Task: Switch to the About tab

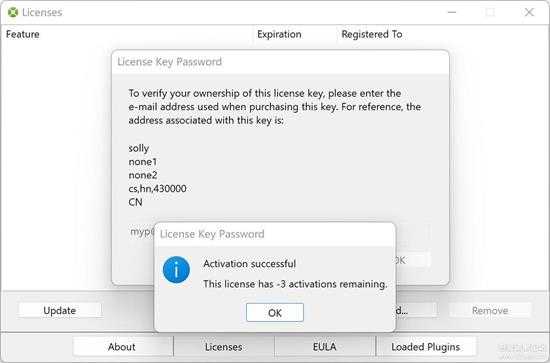Action: tap(122, 347)
